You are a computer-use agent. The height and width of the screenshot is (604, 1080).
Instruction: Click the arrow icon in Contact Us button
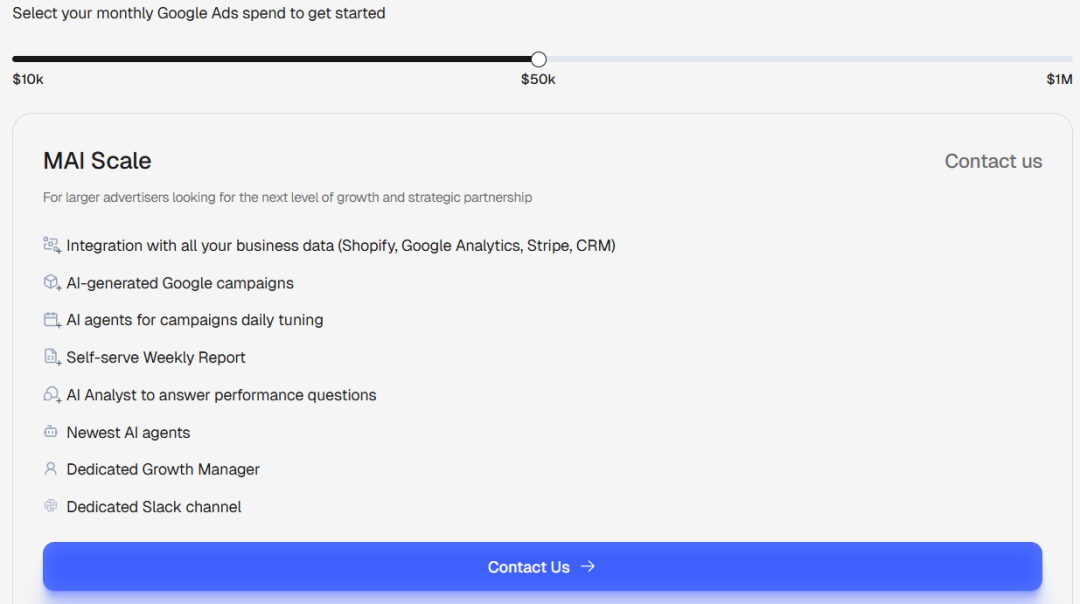588,566
